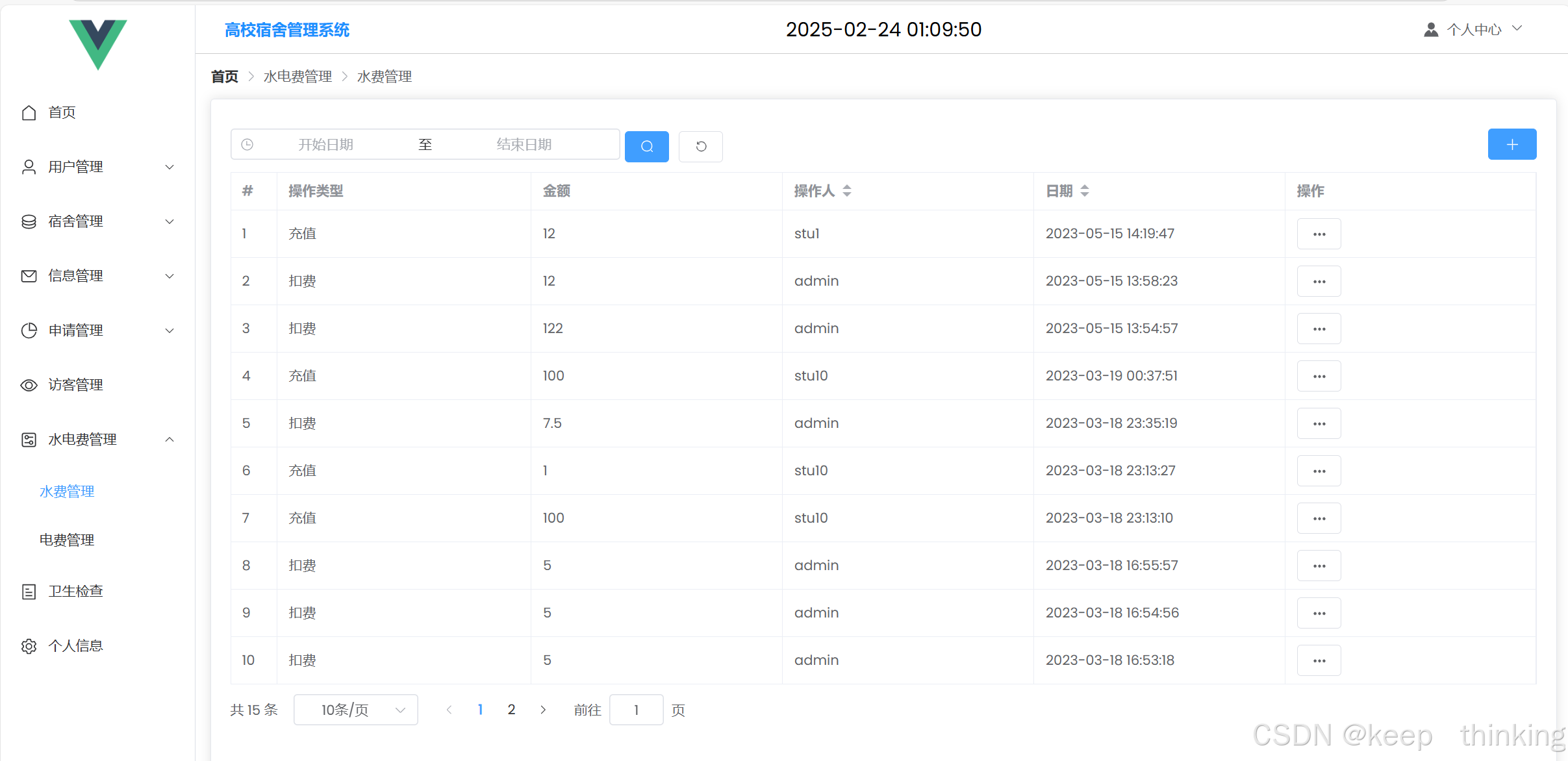Go to page 2 of results
This screenshot has width=1568, height=761.
(511, 710)
